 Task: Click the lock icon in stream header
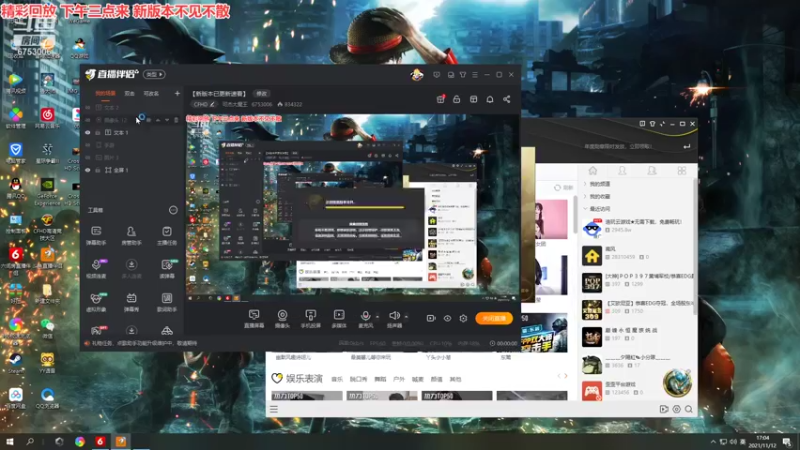click(457, 99)
